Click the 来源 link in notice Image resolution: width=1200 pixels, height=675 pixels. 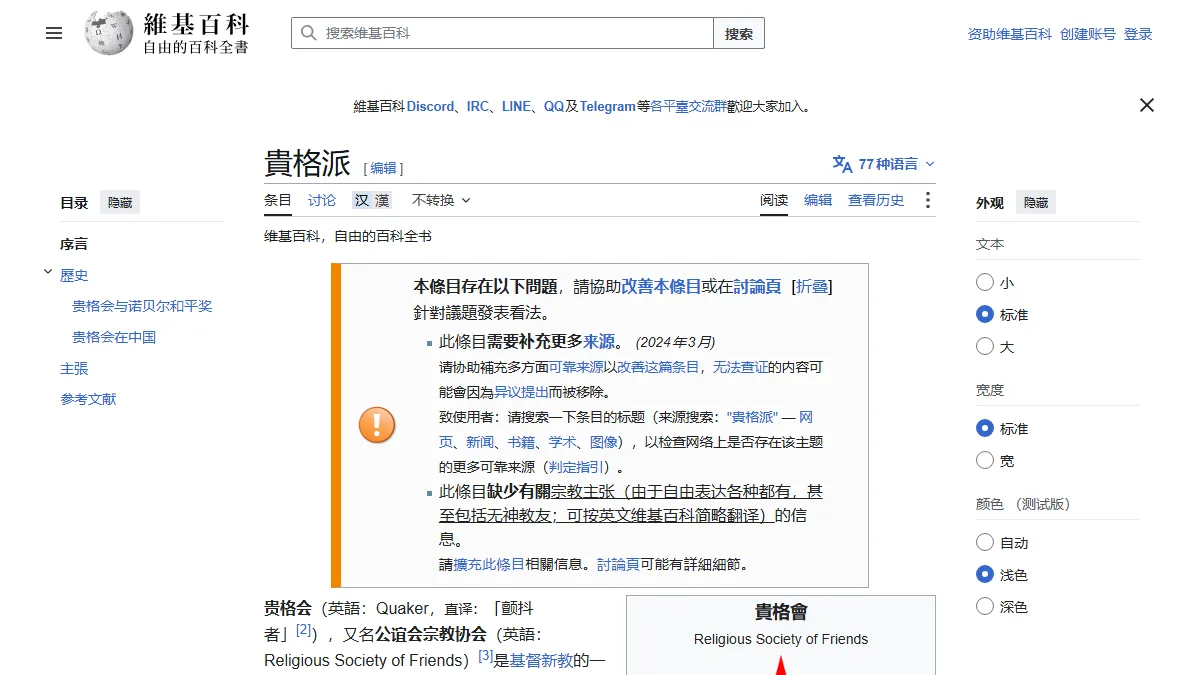(x=599, y=341)
